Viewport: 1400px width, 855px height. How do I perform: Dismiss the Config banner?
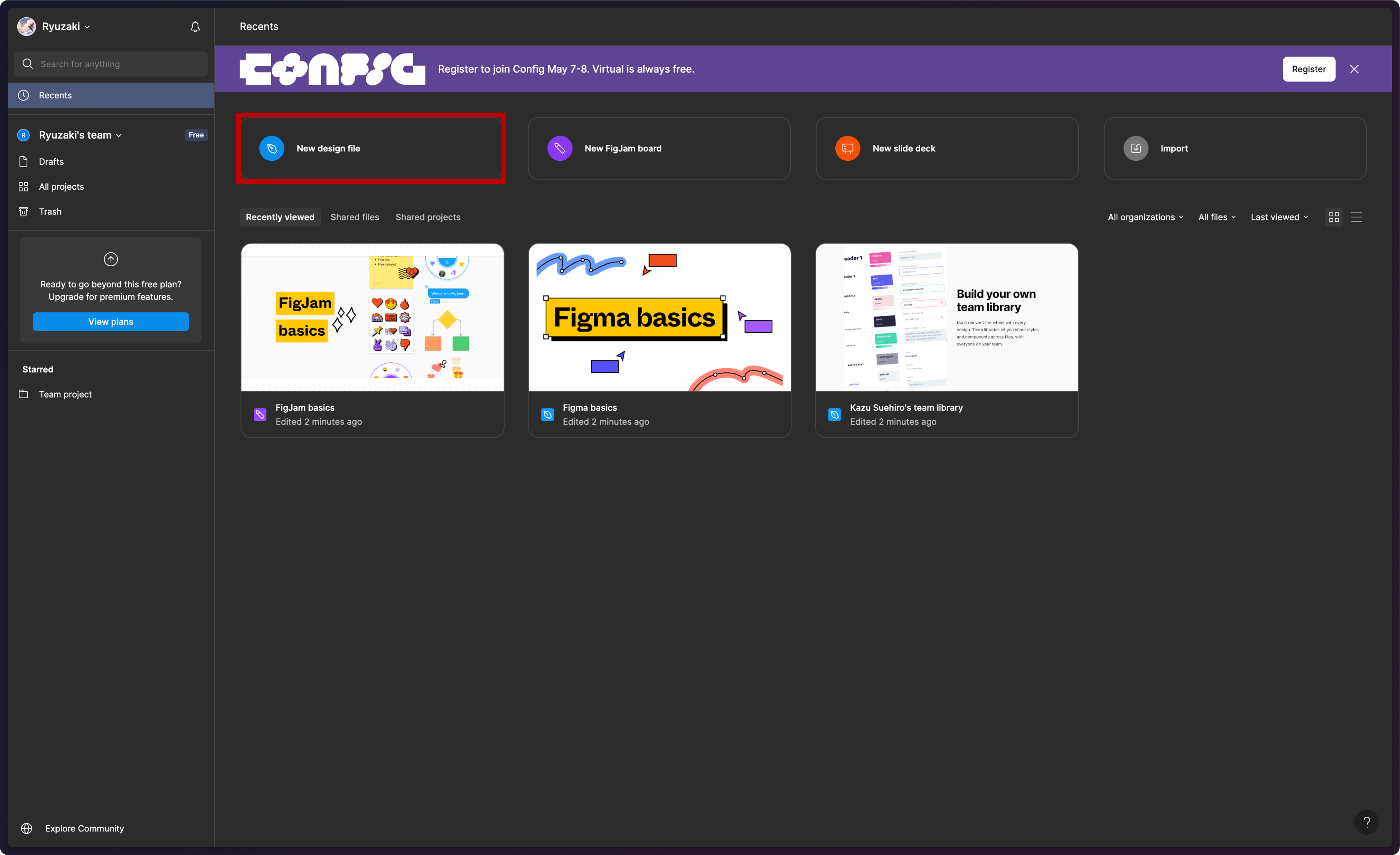[x=1354, y=69]
